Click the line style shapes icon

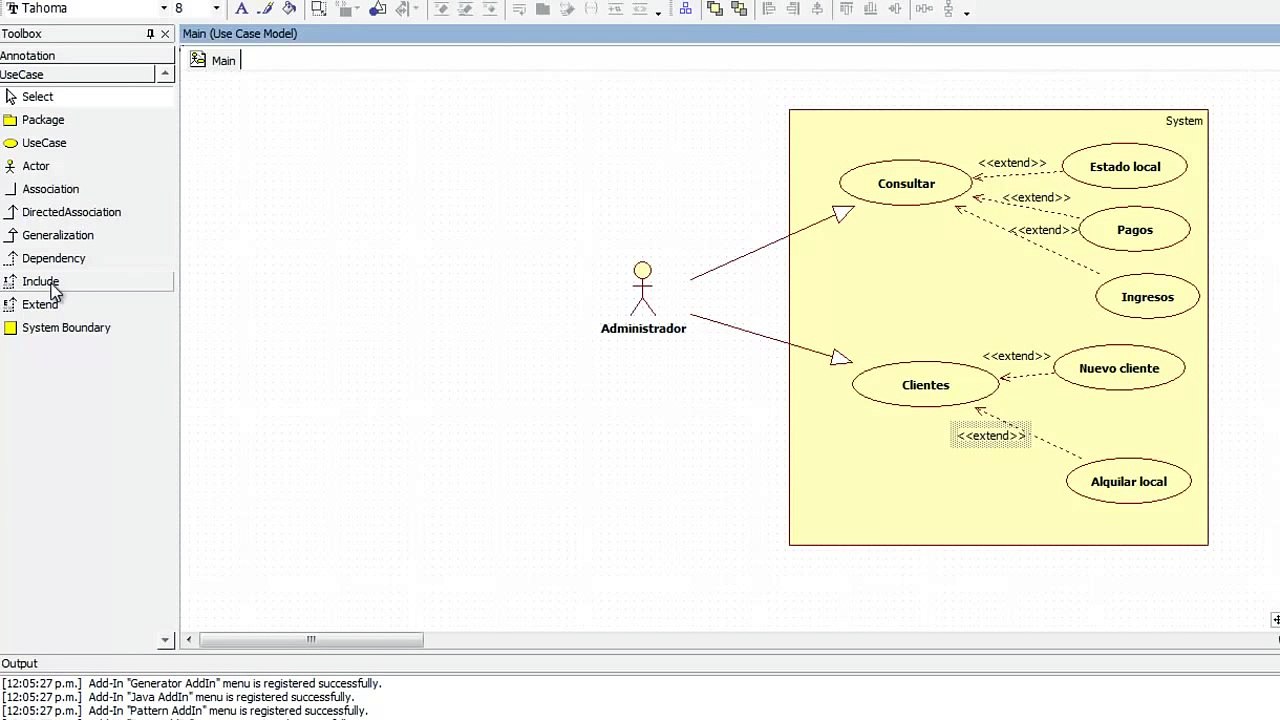click(377, 9)
